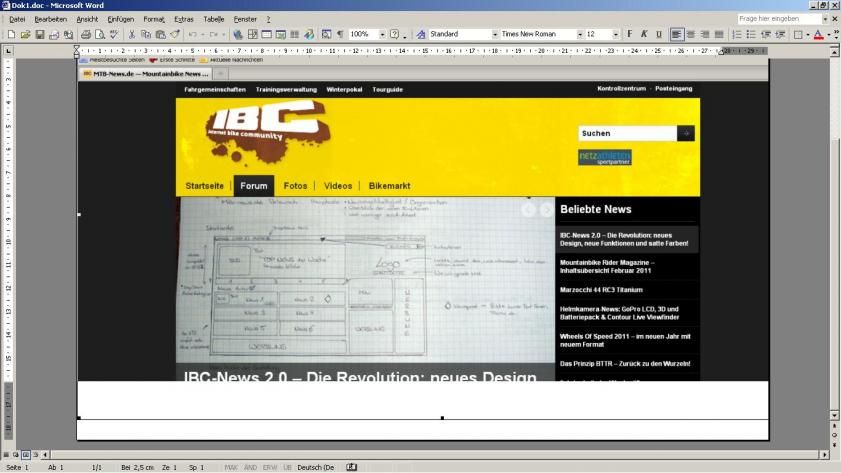Screen dimensions: 841x473
Task: Open the Extras menu
Action: tap(184, 19)
